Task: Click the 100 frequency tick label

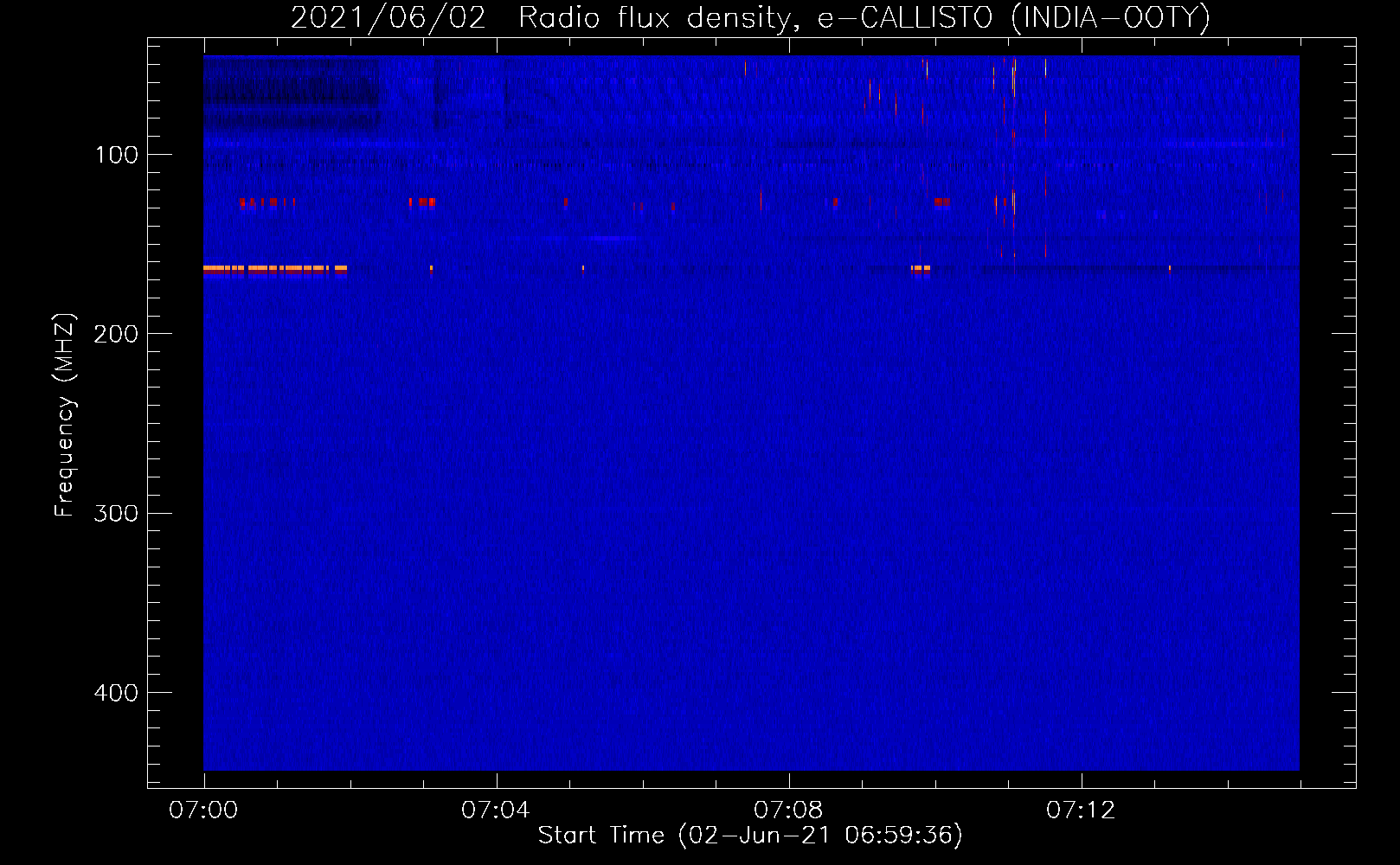Action: [x=117, y=155]
